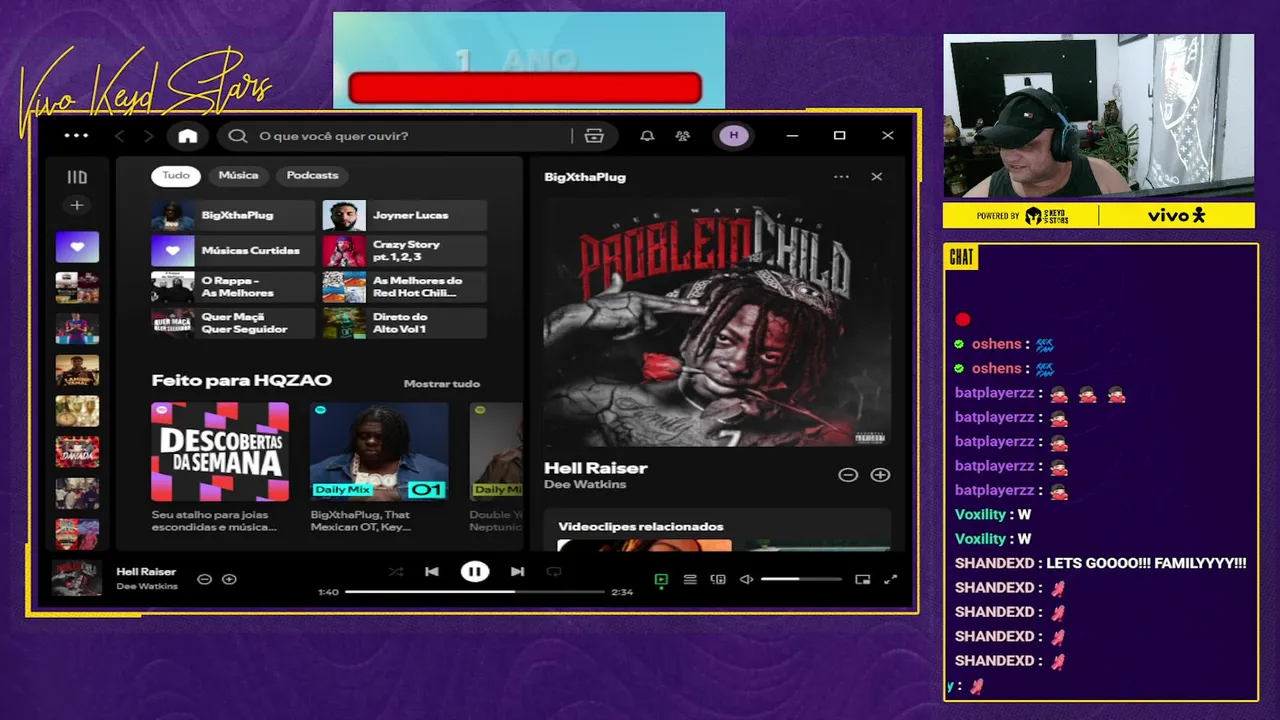Viewport: 1280px width, 720px height.
Task: Open the Músicas Curtidas tile
Action: (x=233, y=251)
